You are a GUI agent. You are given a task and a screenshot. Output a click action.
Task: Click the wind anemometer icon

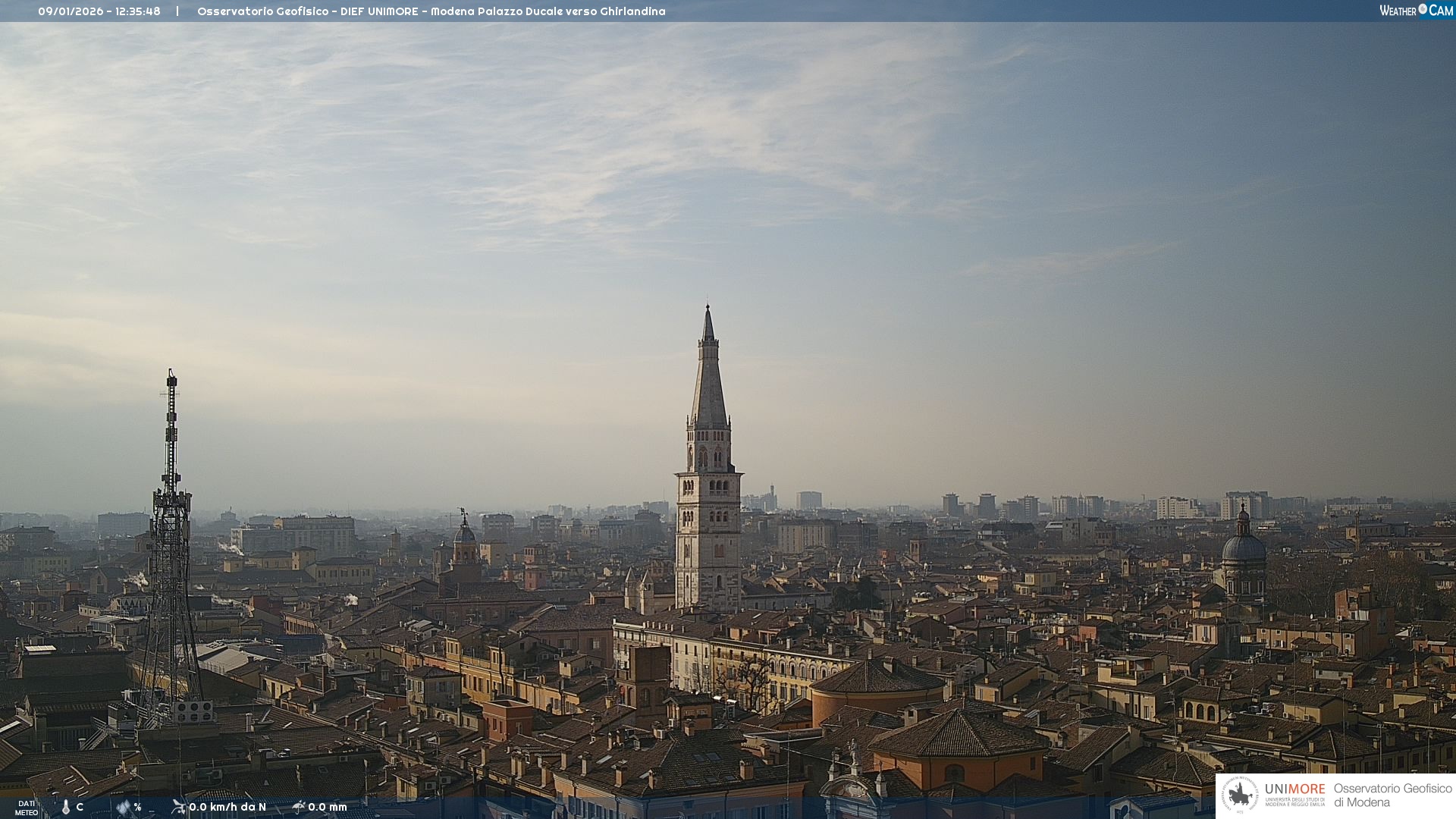[178, 806]
